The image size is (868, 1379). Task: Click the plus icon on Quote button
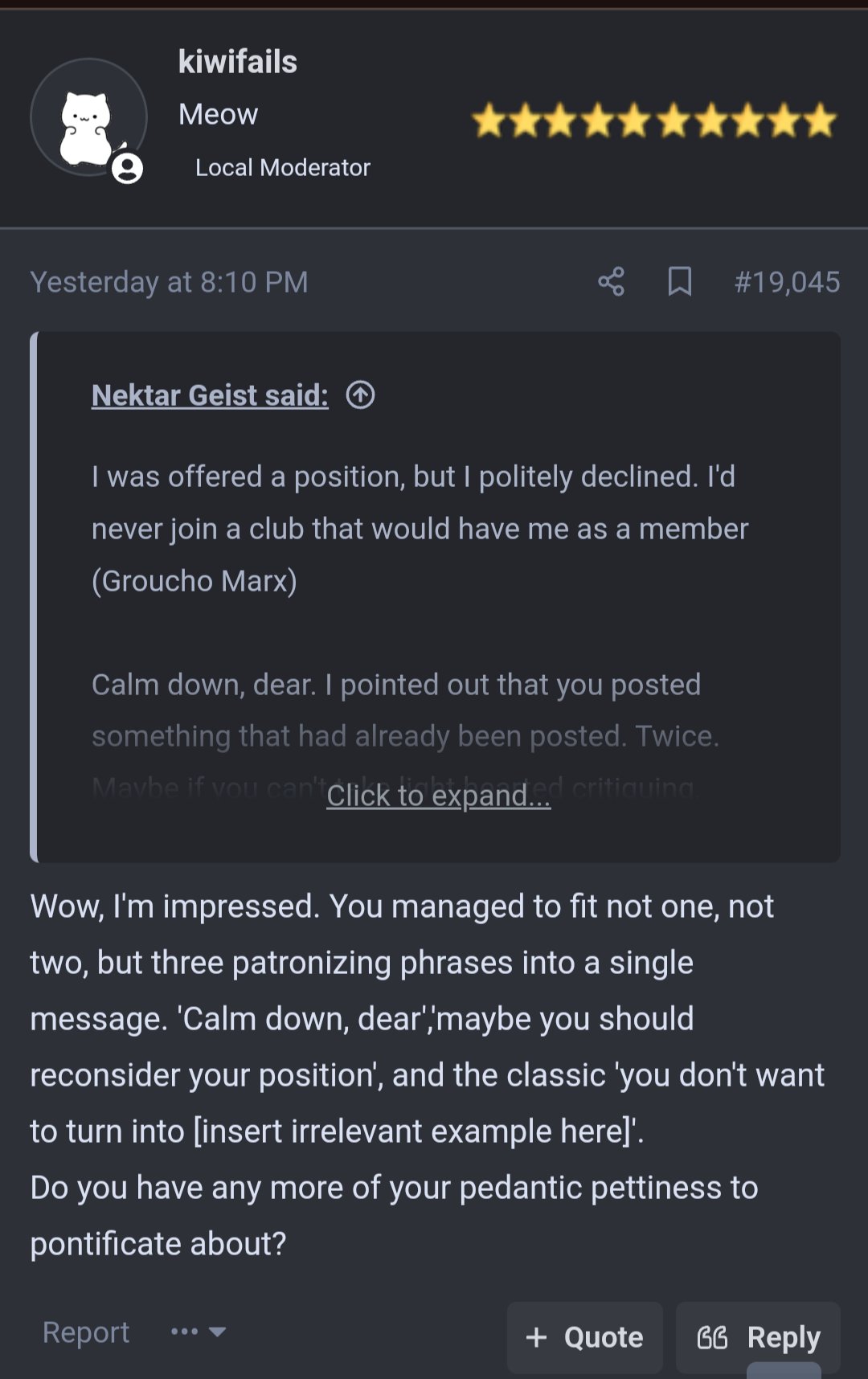536,1337
